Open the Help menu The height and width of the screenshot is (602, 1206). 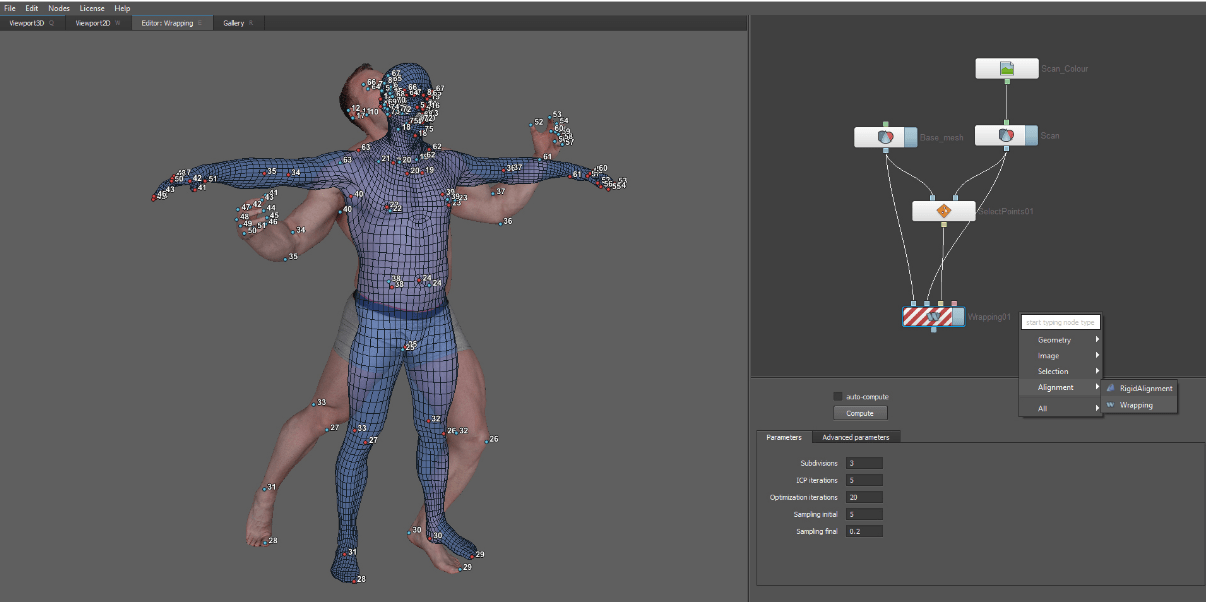tap(122, 8)
